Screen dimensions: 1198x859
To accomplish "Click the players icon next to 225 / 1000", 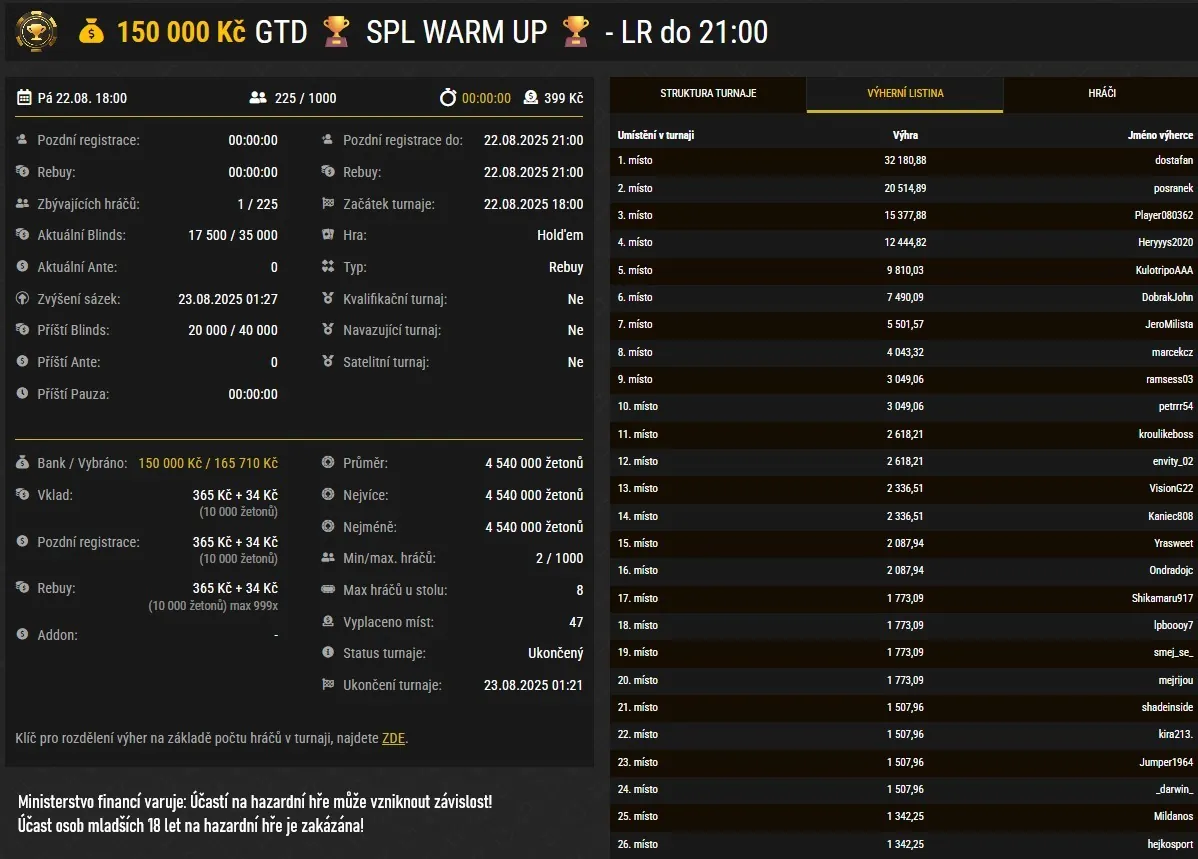I will coord(258,98).
